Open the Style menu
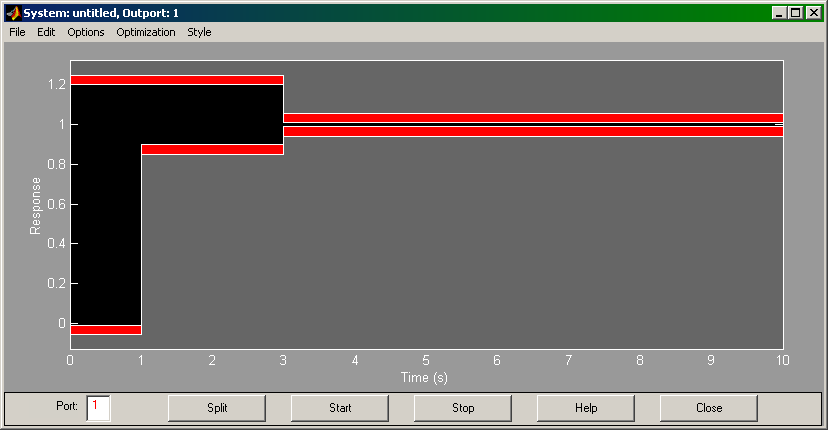 click(x=199, y=32)
